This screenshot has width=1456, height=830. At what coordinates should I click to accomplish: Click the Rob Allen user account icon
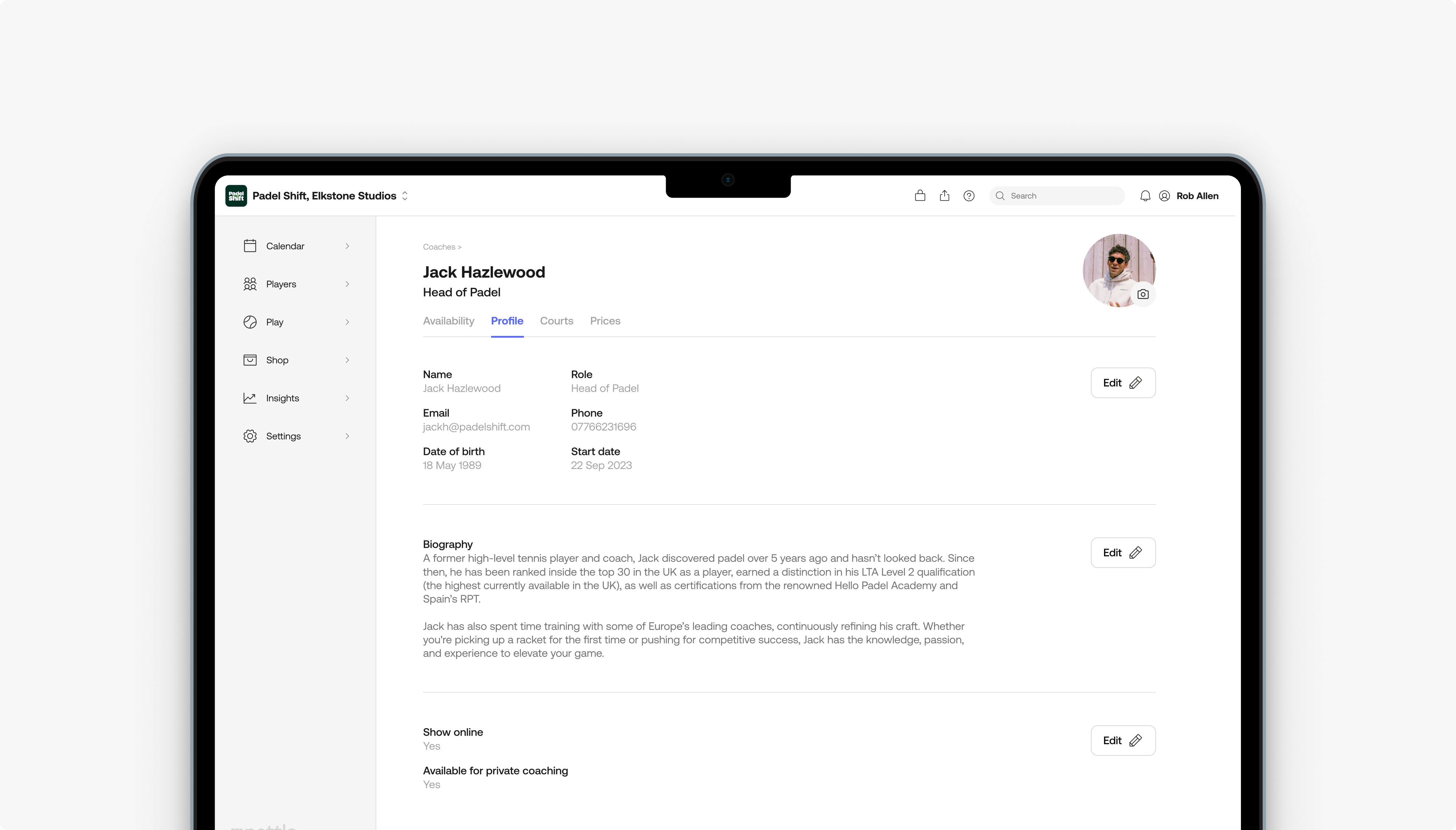pyautogui.click(x=1164, y=195)
